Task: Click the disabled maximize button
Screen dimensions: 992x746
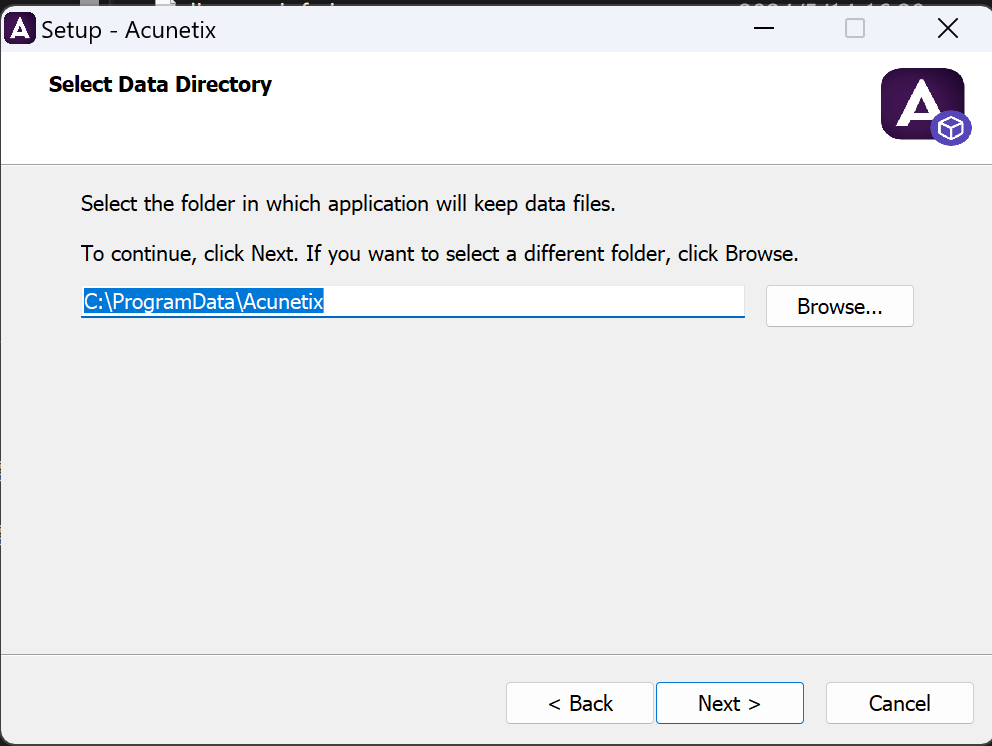Action: click(x=855, y=29)
